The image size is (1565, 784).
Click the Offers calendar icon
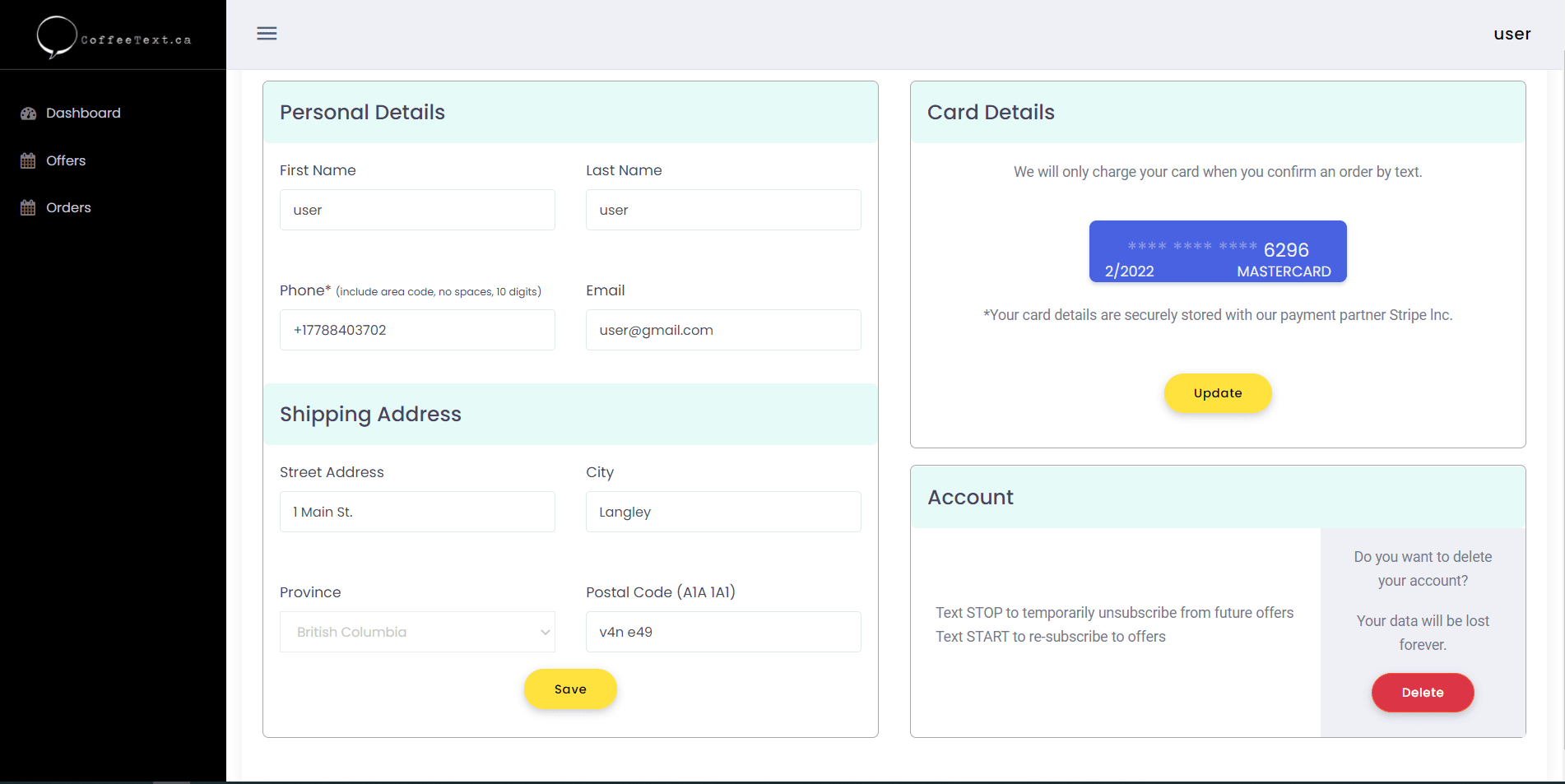tap(28, 161)
